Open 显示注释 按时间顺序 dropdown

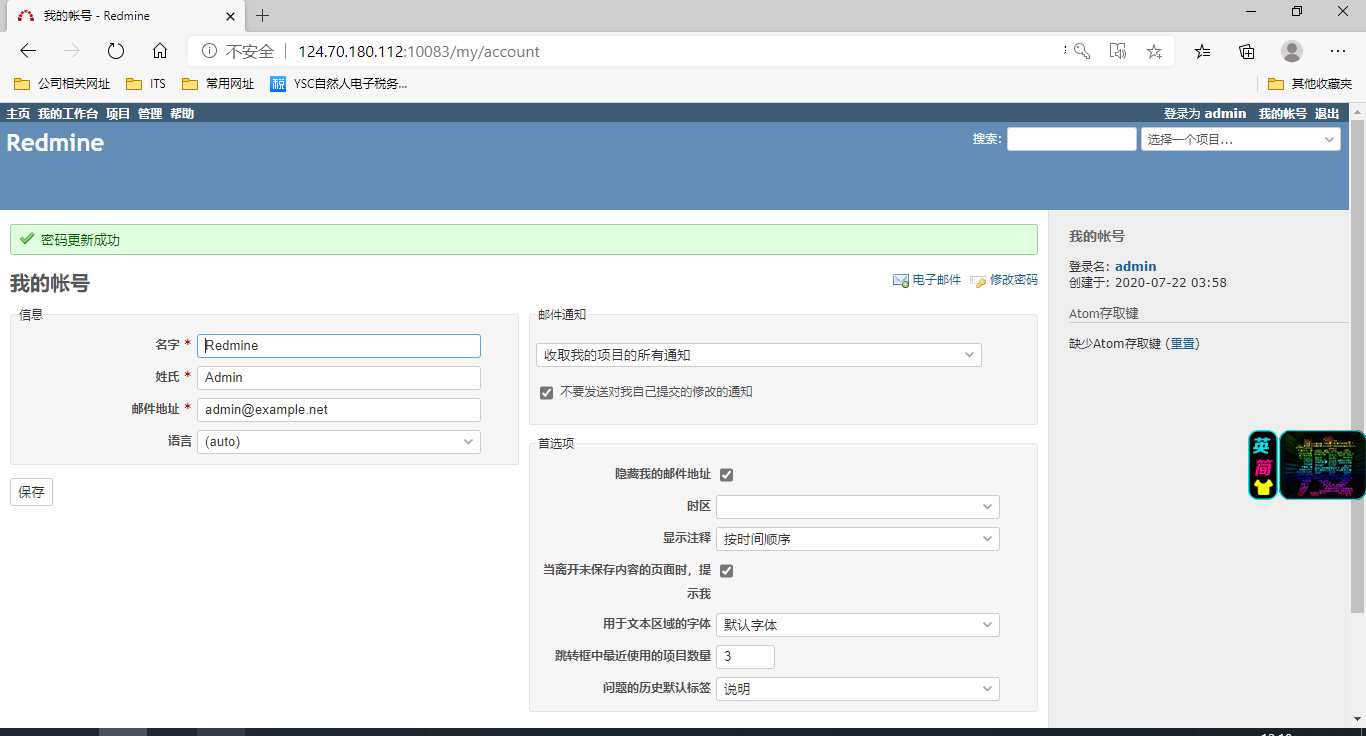tap(858, 539)
